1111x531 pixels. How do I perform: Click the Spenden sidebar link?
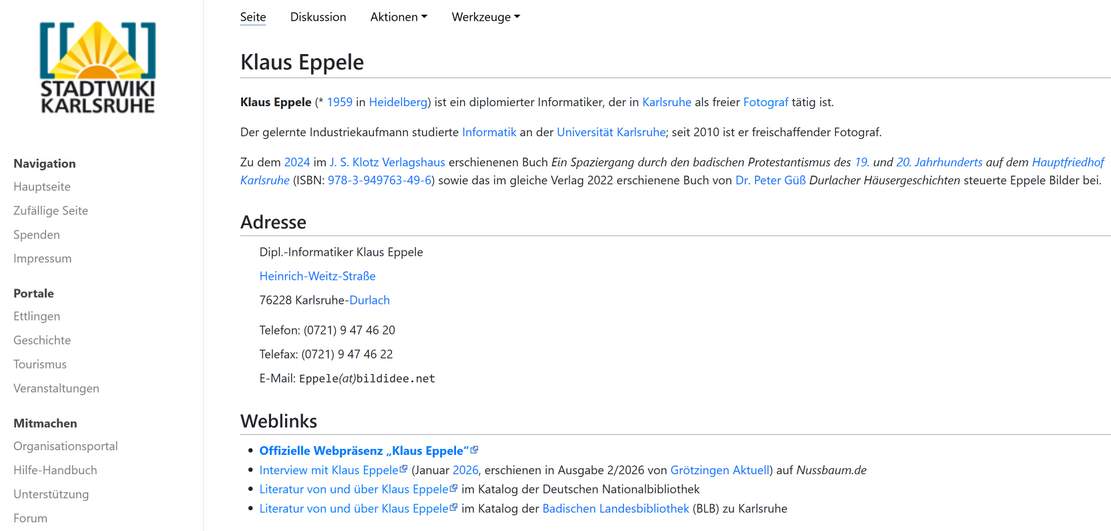37,235
